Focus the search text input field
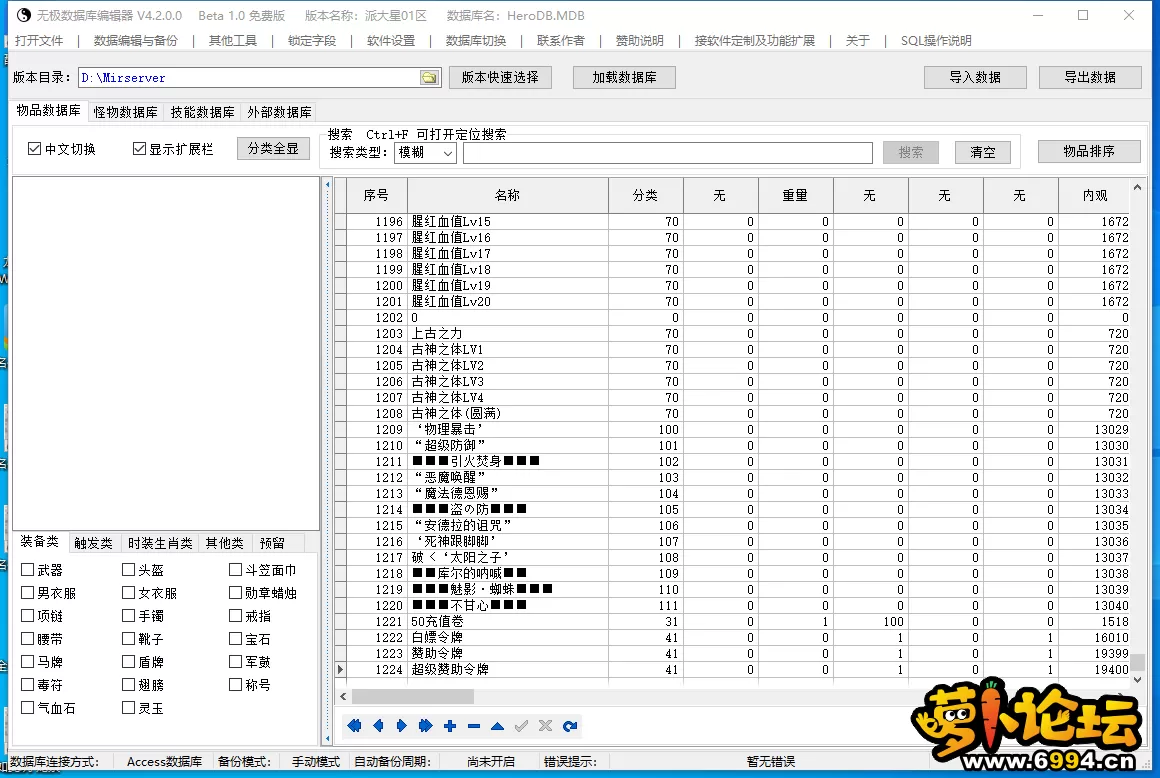Screen dimensions: 1160x778 pos(668,153)
